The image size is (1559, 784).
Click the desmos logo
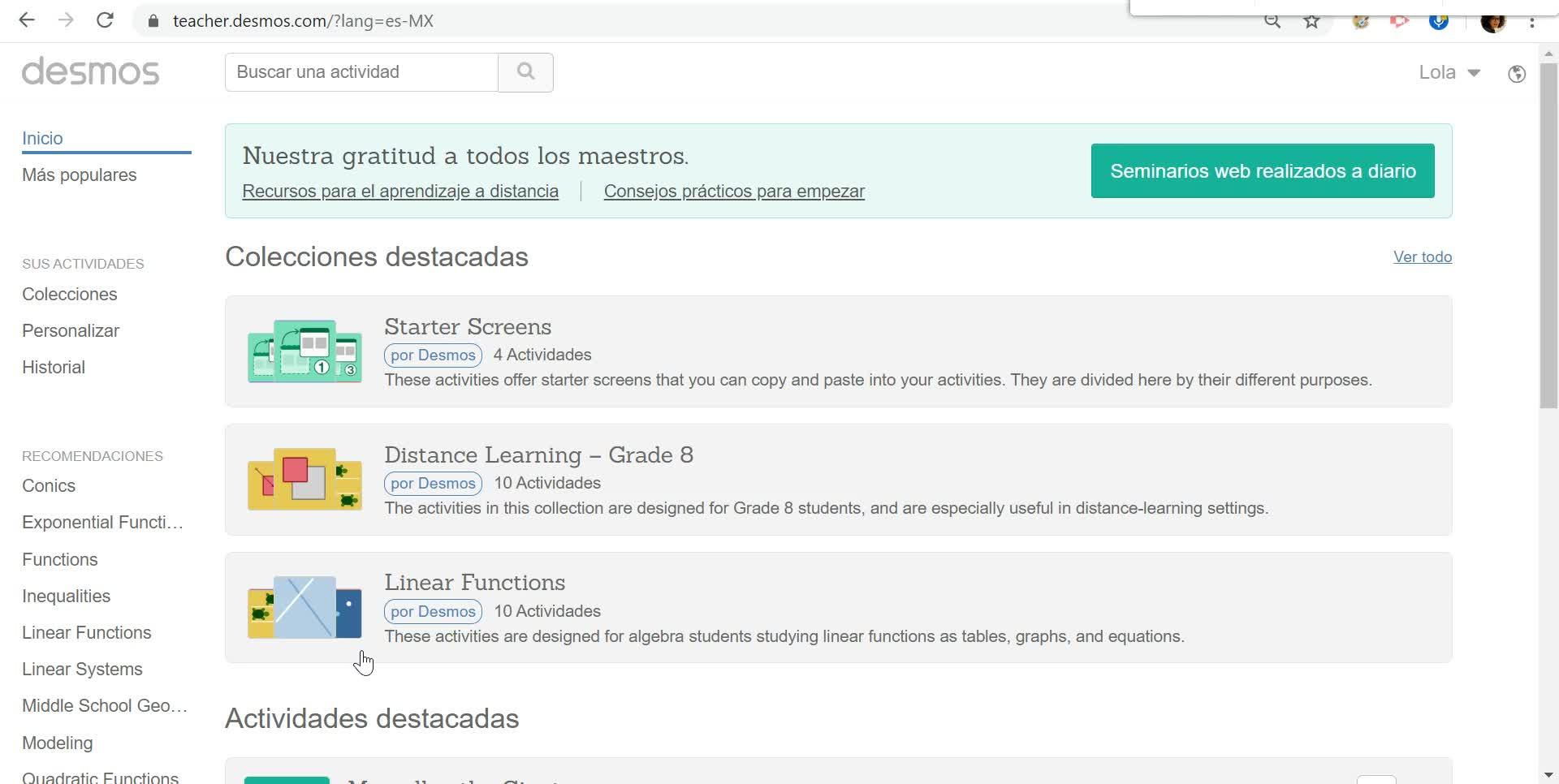click(91, 71)
